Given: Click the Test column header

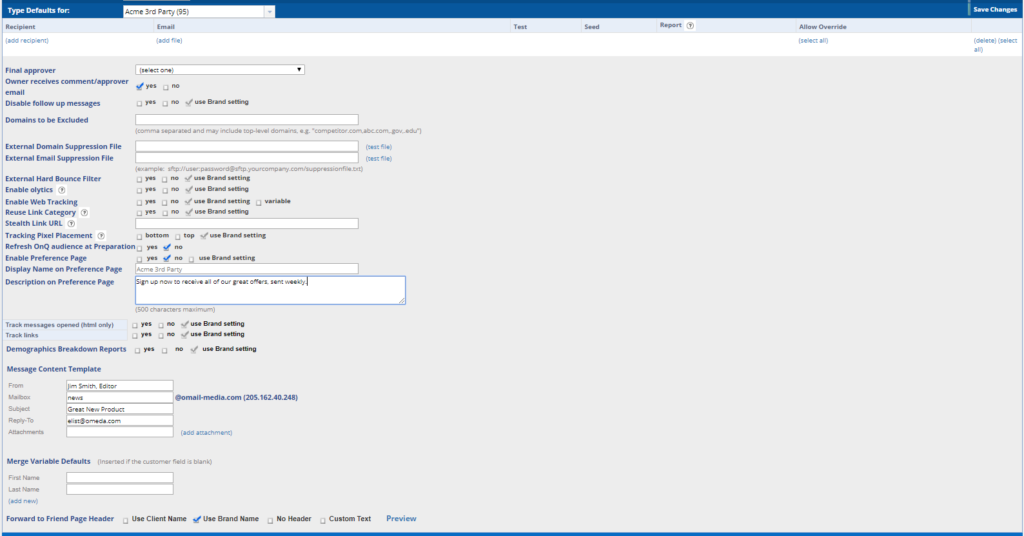Looking at the screenshot, I should pos(520,27).
